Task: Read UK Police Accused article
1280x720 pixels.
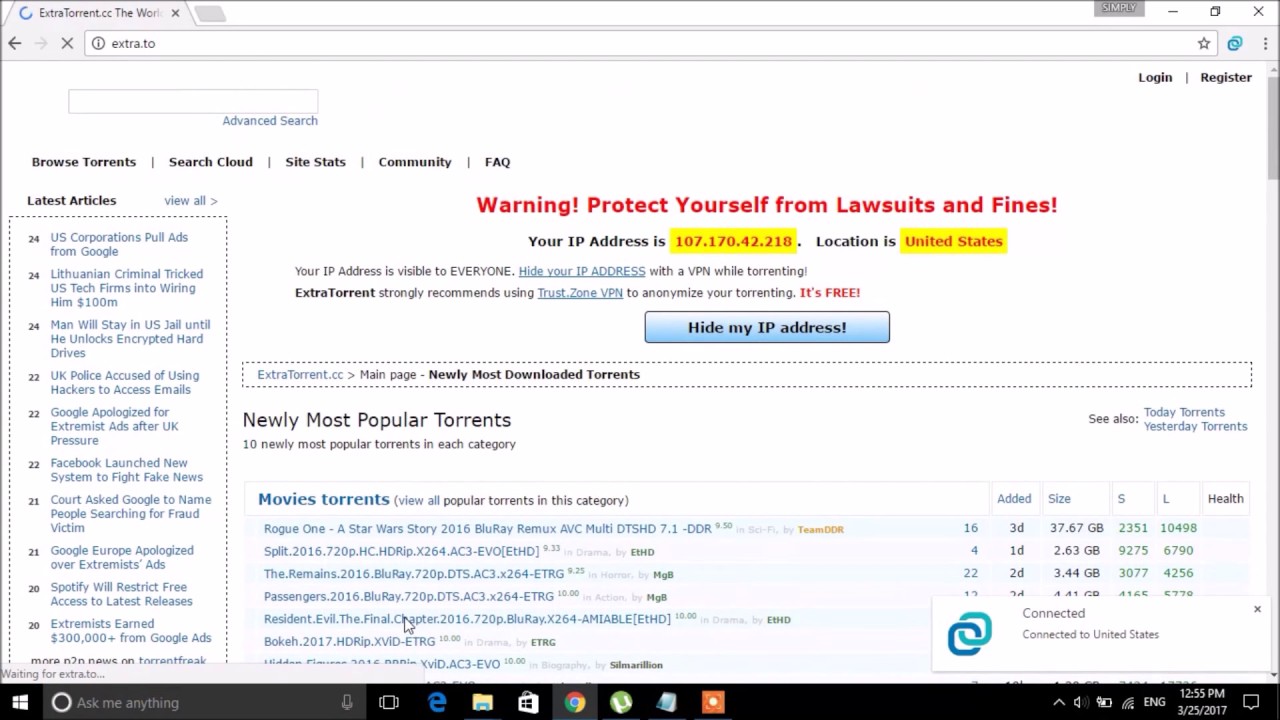Action: [125, 383]
